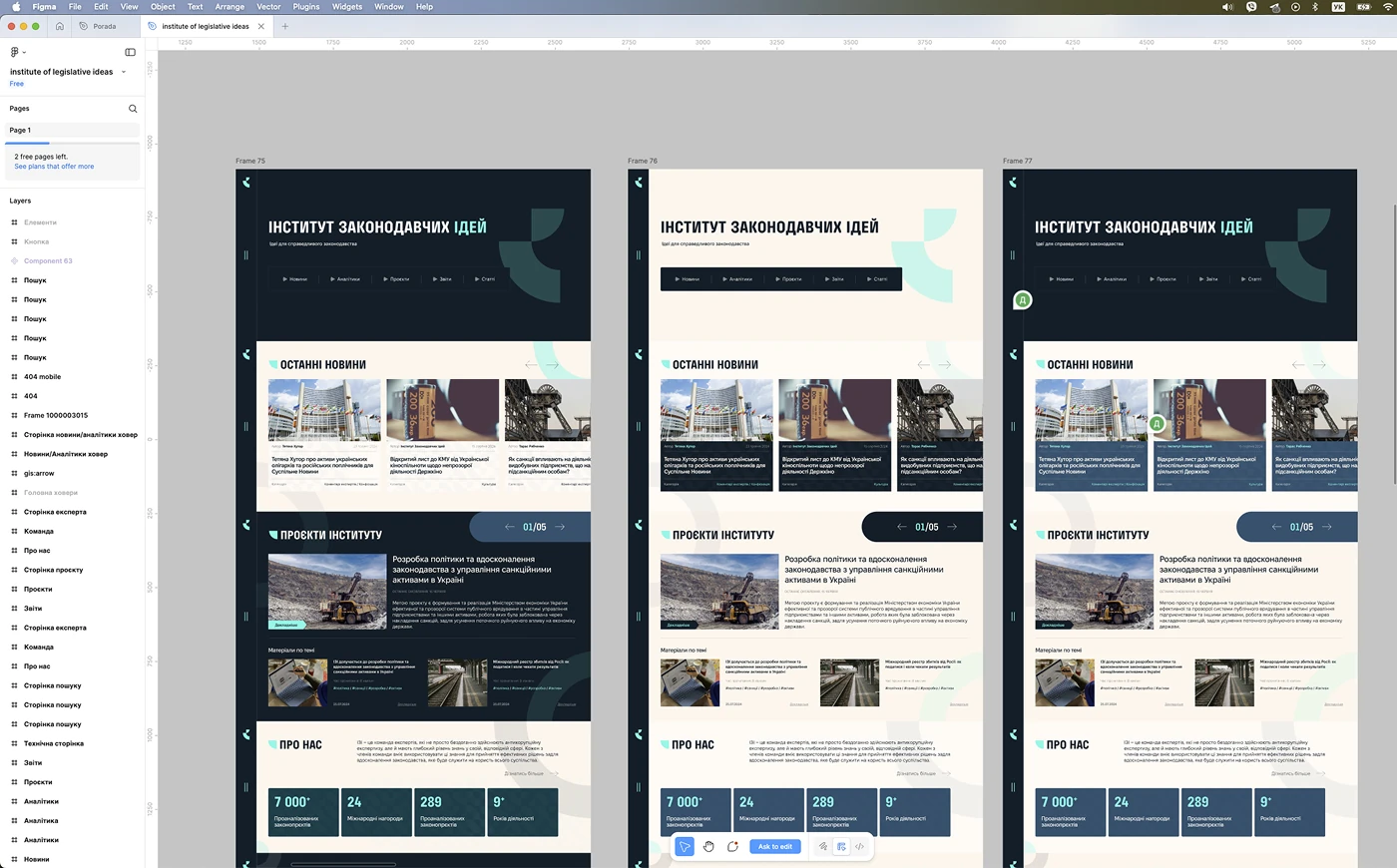Screen dimensions: 1397x868
Task: Switch to Dev Mode code icon
Action: coord(860,846)
